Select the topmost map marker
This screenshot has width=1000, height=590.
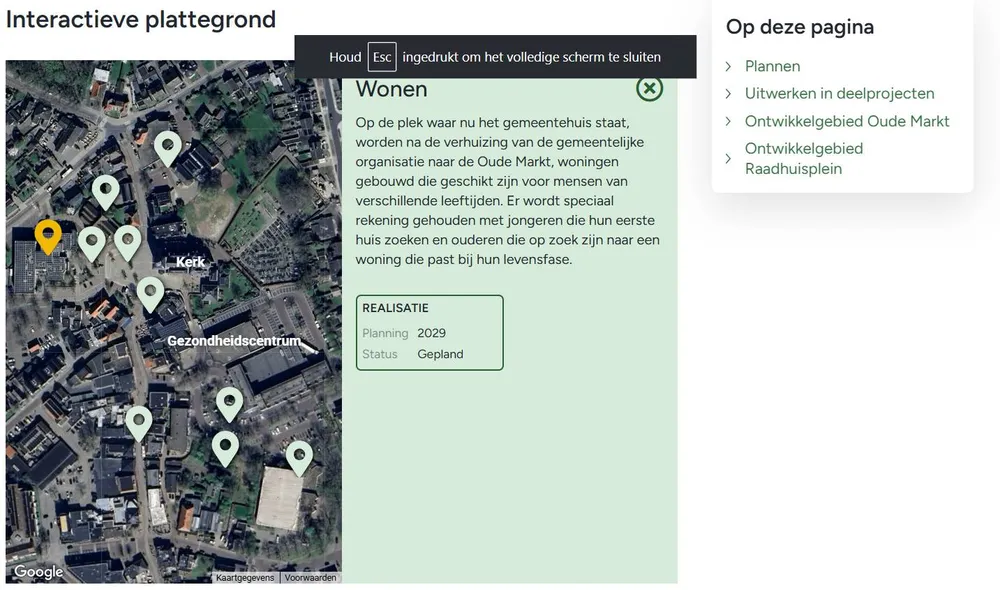[x=167, y=148]
